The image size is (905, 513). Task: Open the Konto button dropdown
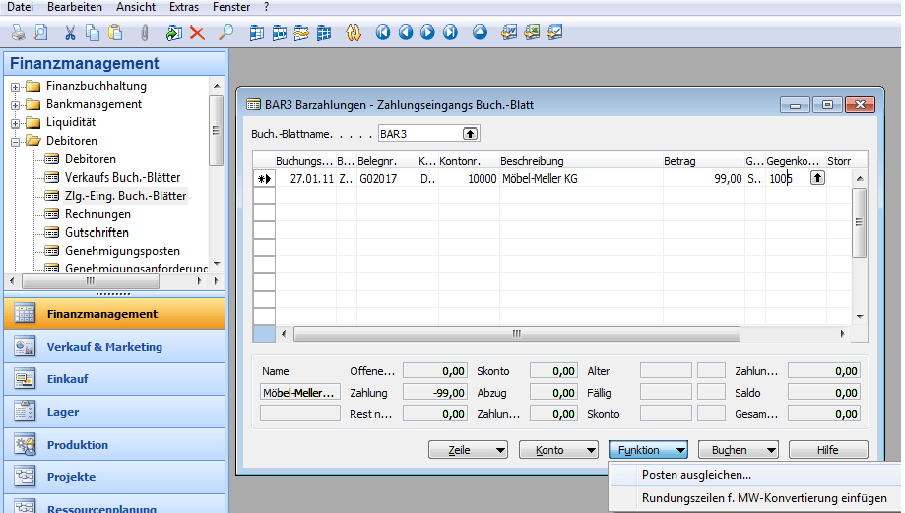pos(591,450)
